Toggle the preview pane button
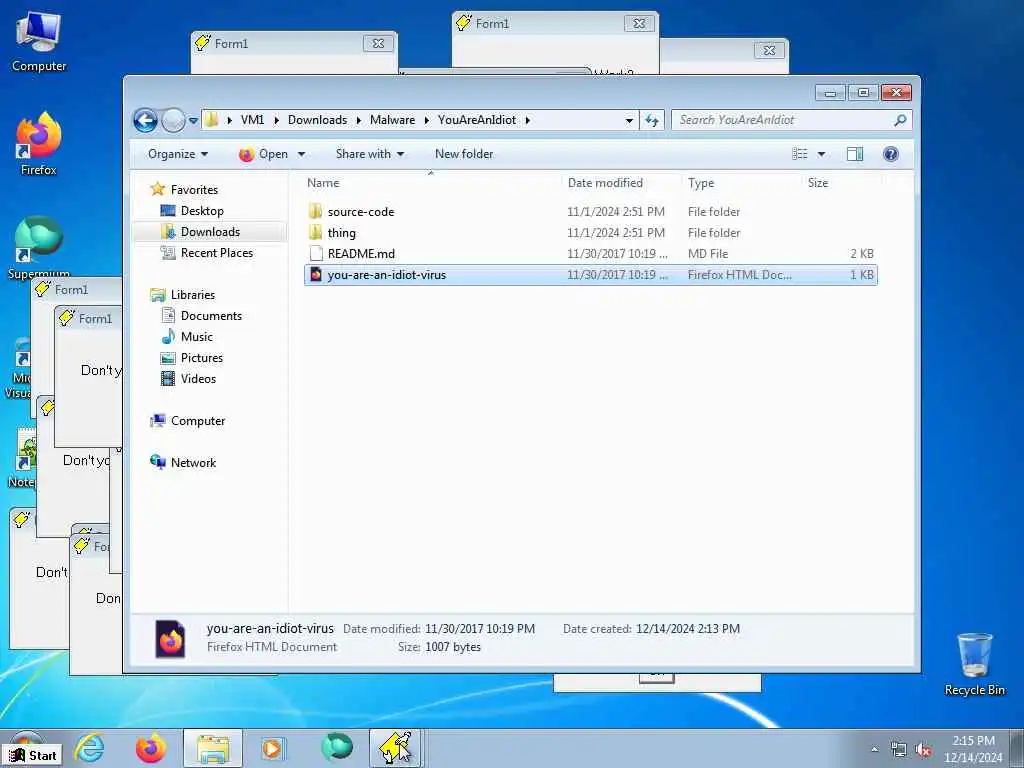 855,154
